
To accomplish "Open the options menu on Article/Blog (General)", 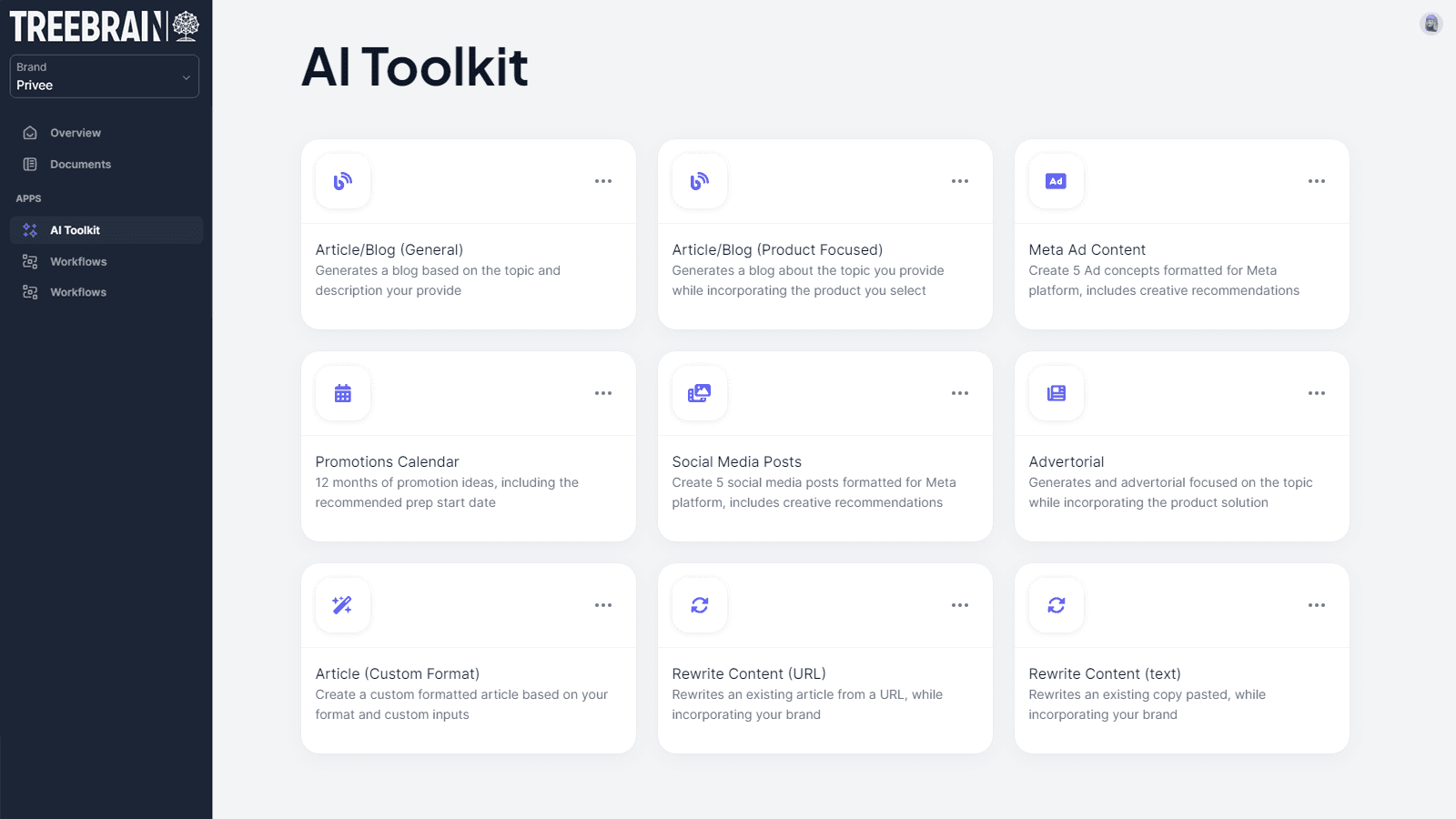I will point(603,181).
